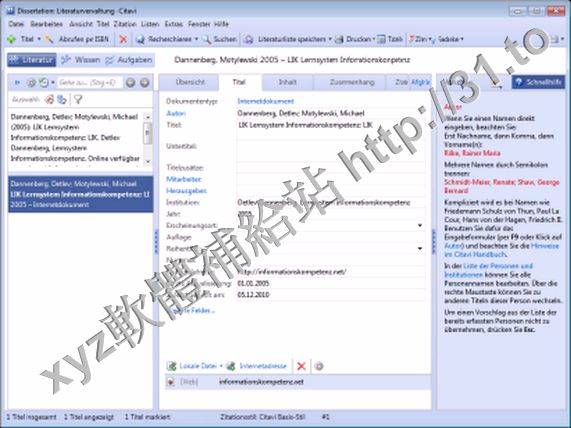The height and width of the screenshot is (428, 571).
Task: Switch to the Wissen workspace
Action: (x=81, y=60)
